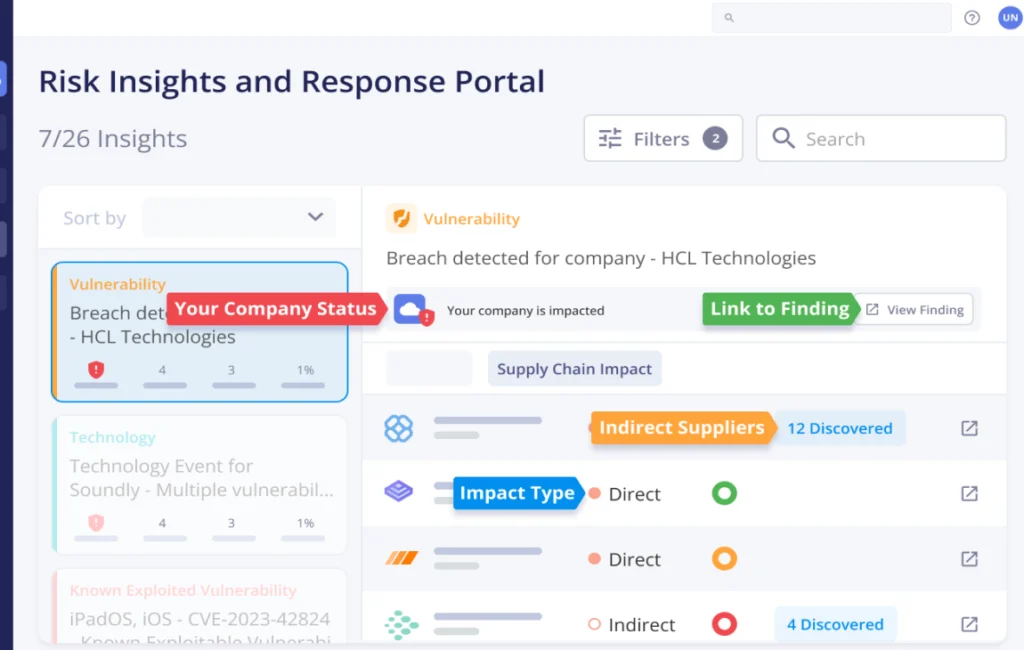
Task: Open external link for 12 Discovered supplier row
Action: pos(969,428)
